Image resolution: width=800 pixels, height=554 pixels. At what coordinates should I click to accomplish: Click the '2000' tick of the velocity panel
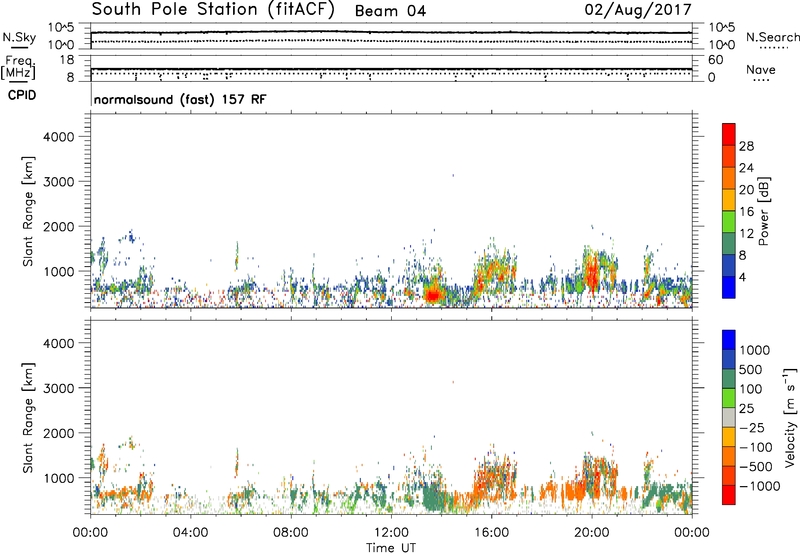pyautogui.click(x=59, y=433)
